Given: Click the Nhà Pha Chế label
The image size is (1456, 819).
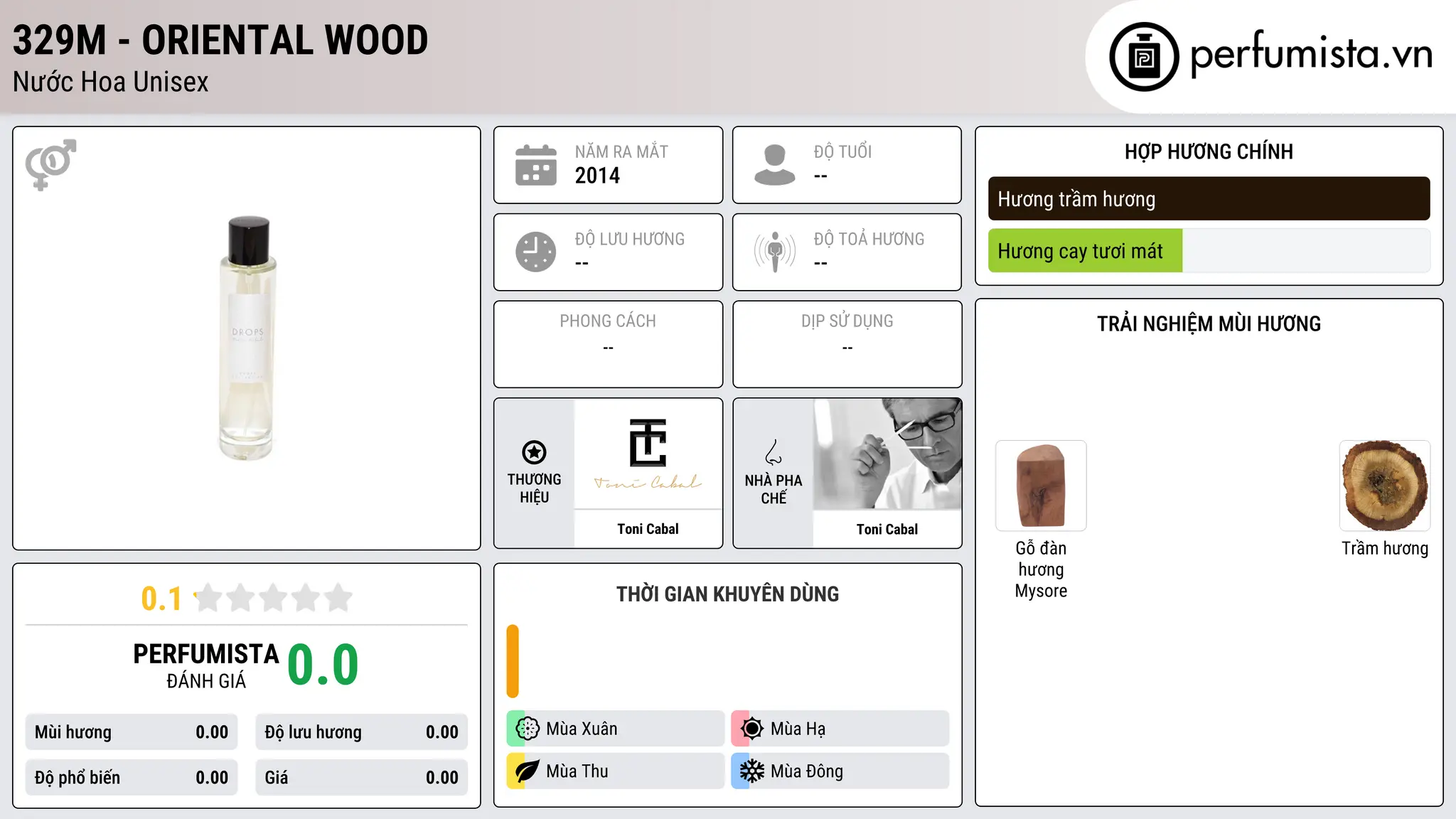Looking at the screenshot, I should click(x=773, y=489).
